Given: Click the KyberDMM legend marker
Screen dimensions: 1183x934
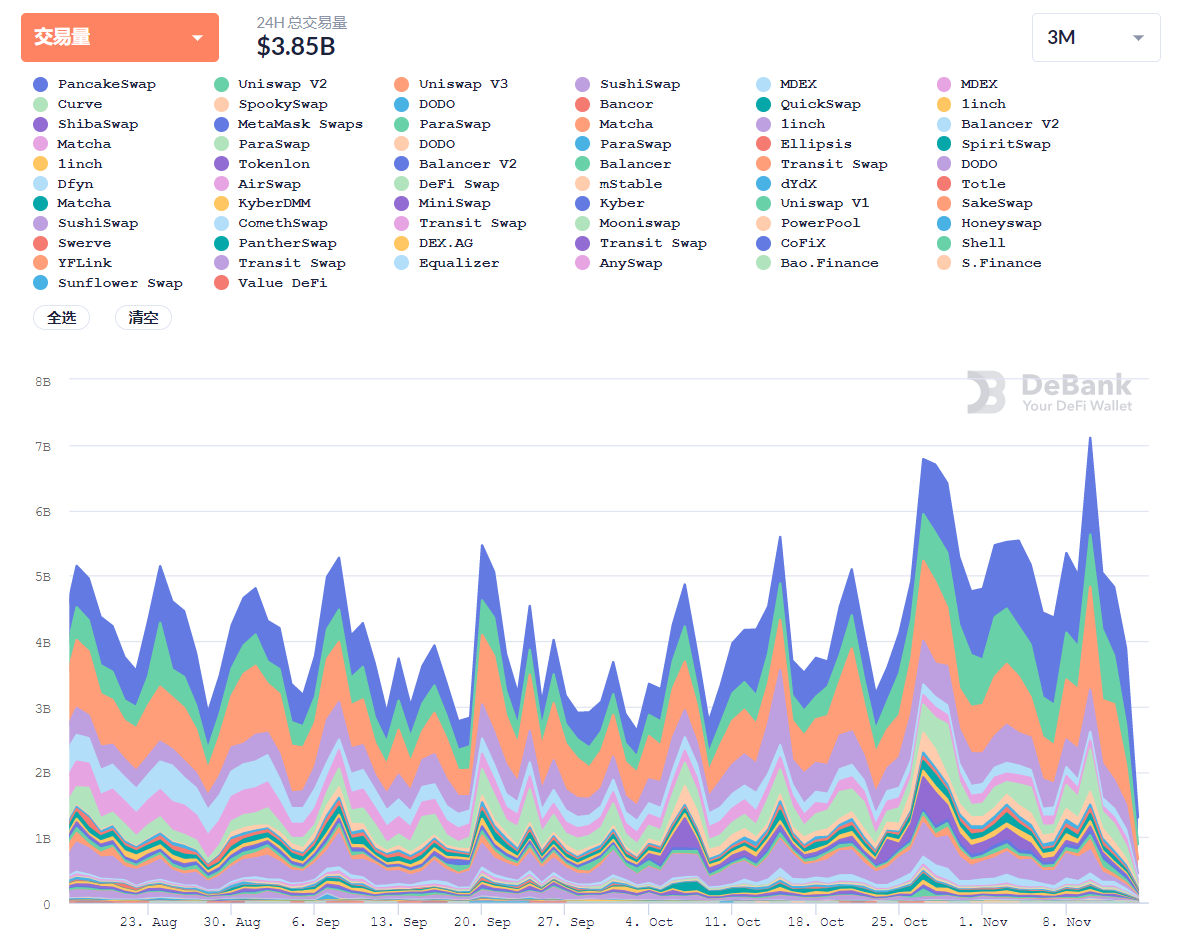Looking at the screenshot, I should pyautogui.click(x=221, y=203).
